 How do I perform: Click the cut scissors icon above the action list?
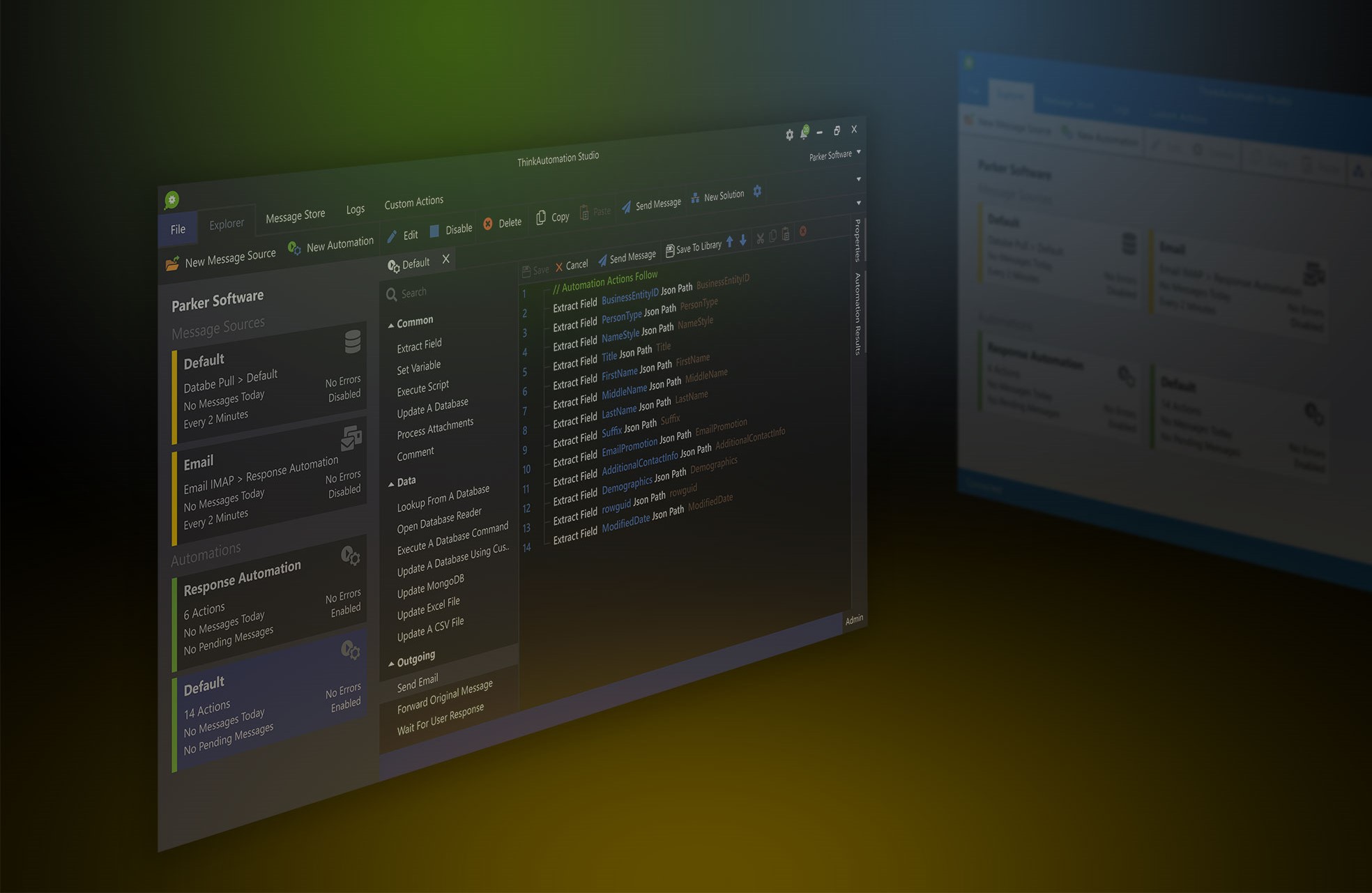[760, 238]
